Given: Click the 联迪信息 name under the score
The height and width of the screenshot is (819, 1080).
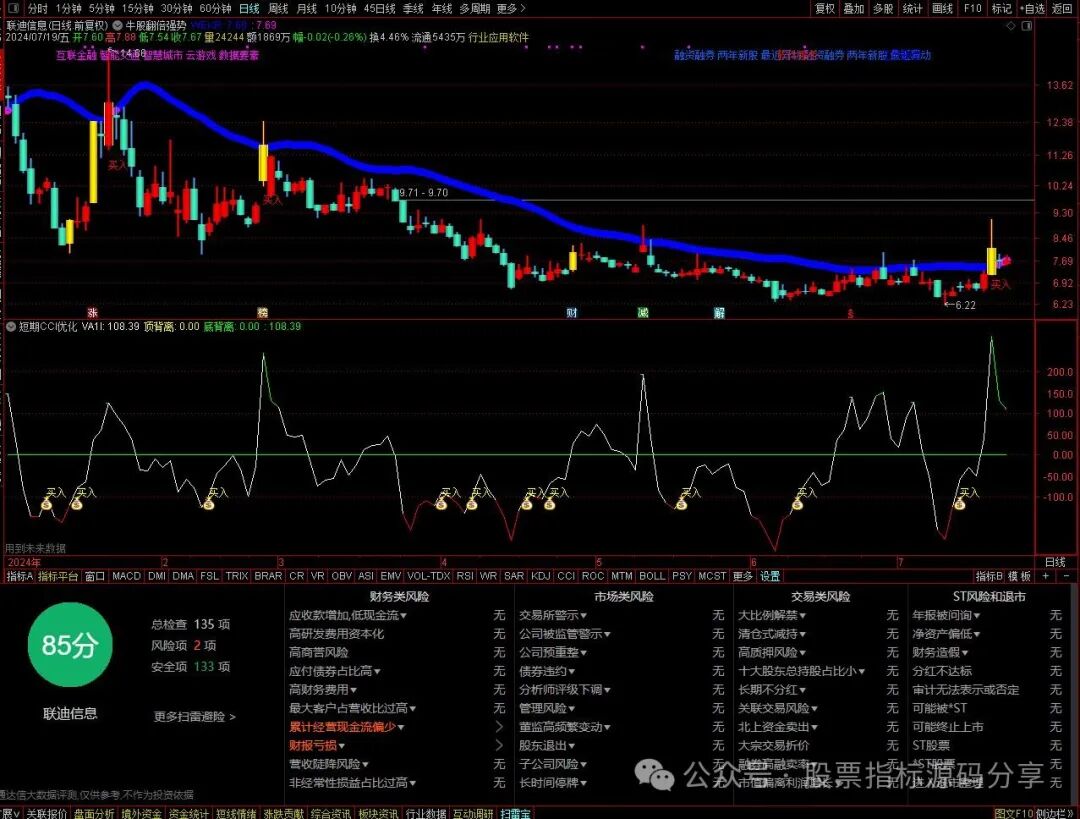Looking at the screenshot, I should (x=70, y=714).
